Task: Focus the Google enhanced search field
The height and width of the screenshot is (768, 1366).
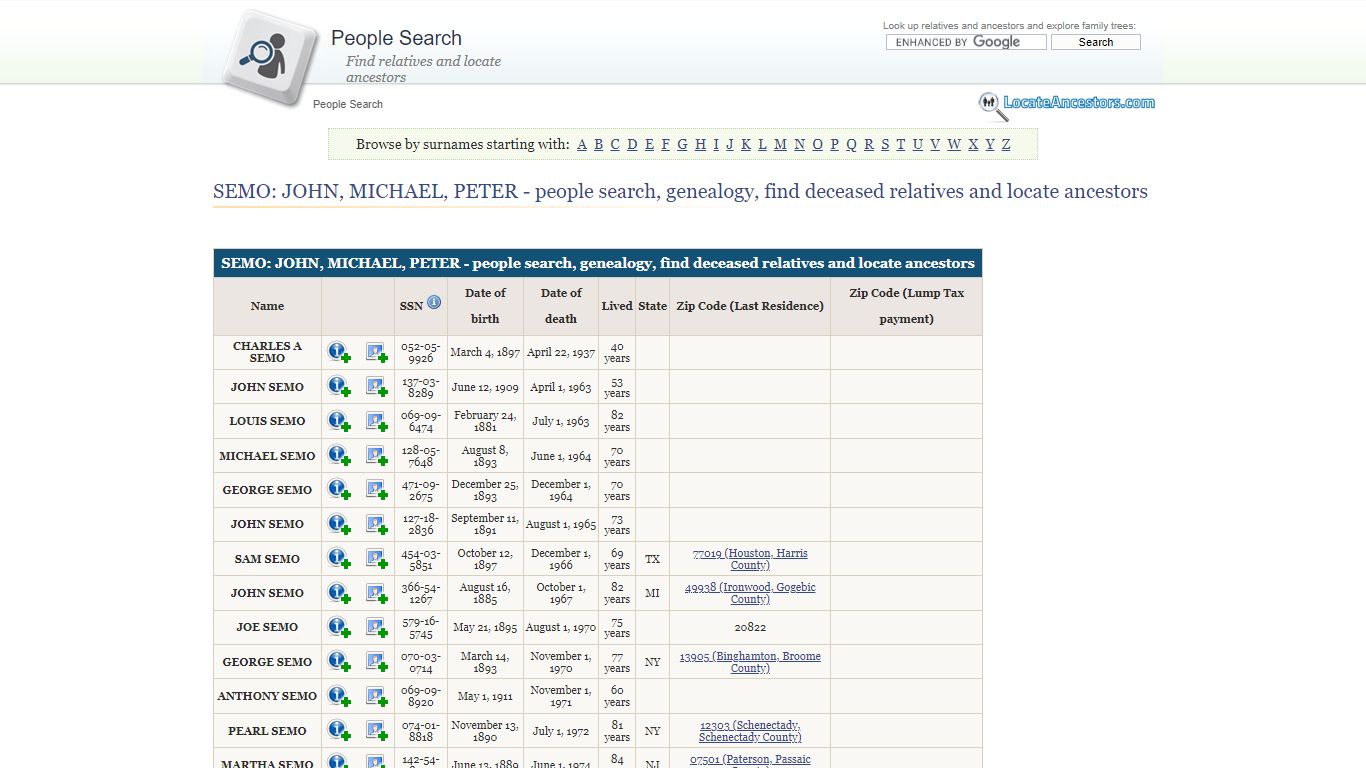Action: tap(966, 42)
